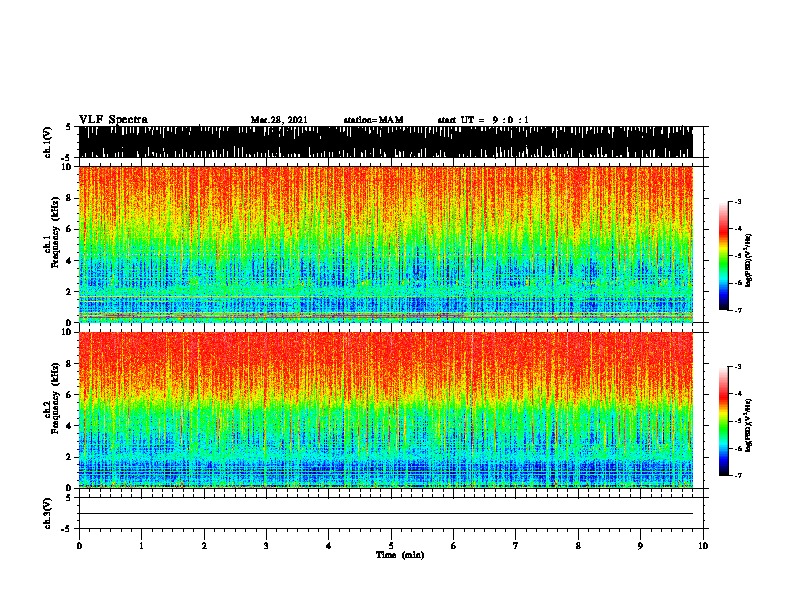Click the "8" kHz tick on ch.2 frequency axis
The image size is (792, 612).
click(71, 364)
